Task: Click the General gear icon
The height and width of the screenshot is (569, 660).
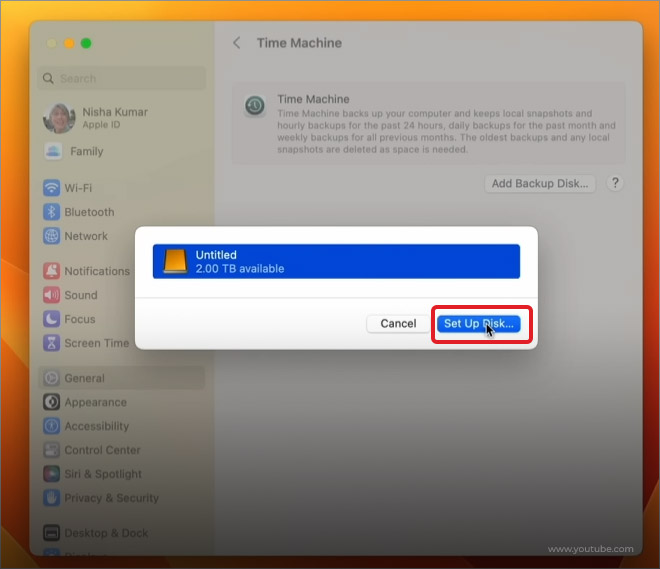Action: coord(51,378)
